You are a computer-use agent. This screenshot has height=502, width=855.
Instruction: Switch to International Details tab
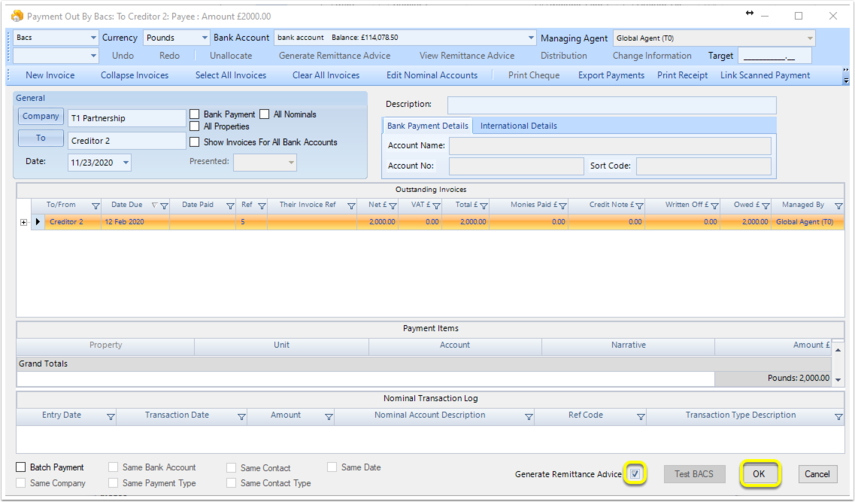point(519,125)
